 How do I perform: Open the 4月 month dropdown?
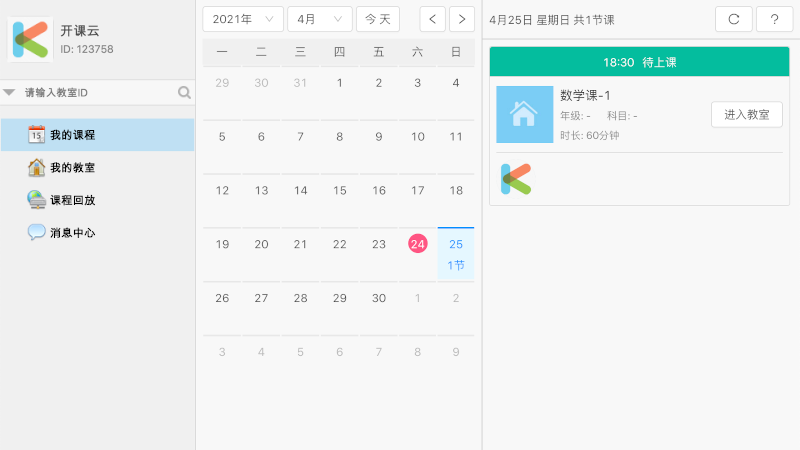pyautogui.click(x=319, y=19)
